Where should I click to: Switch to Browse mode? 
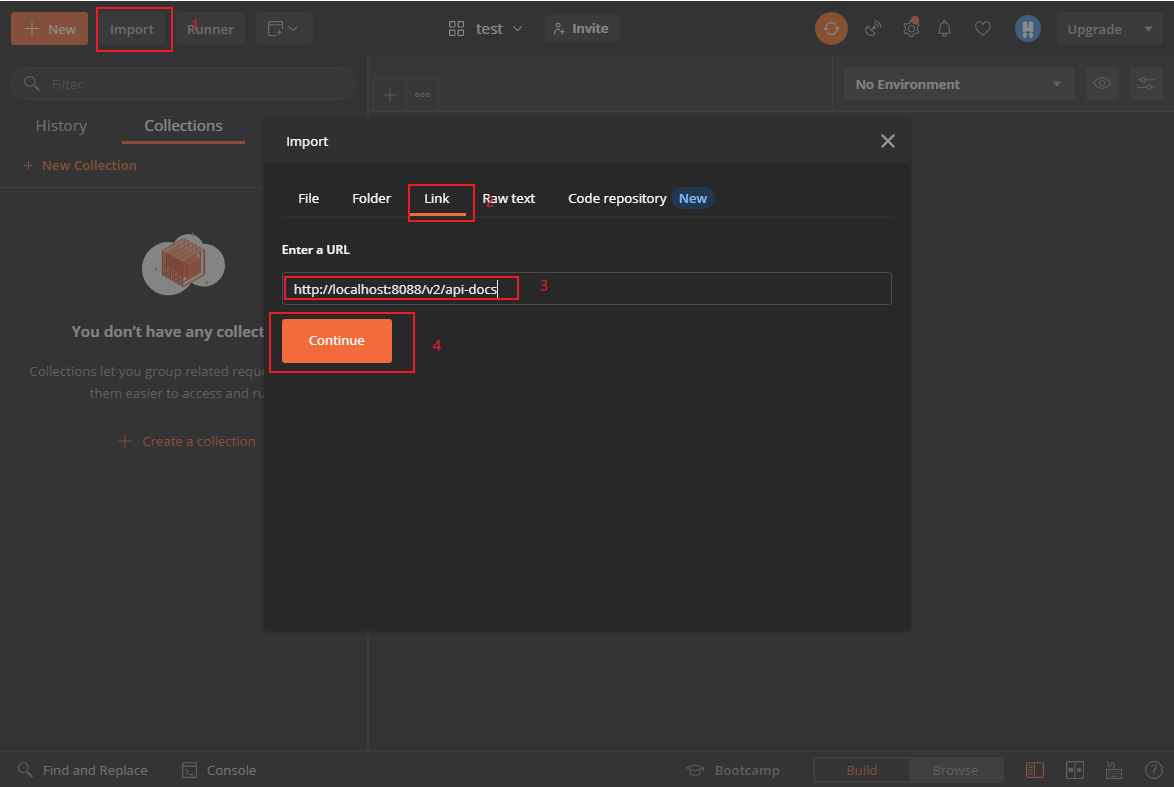(x=955, y=771)
